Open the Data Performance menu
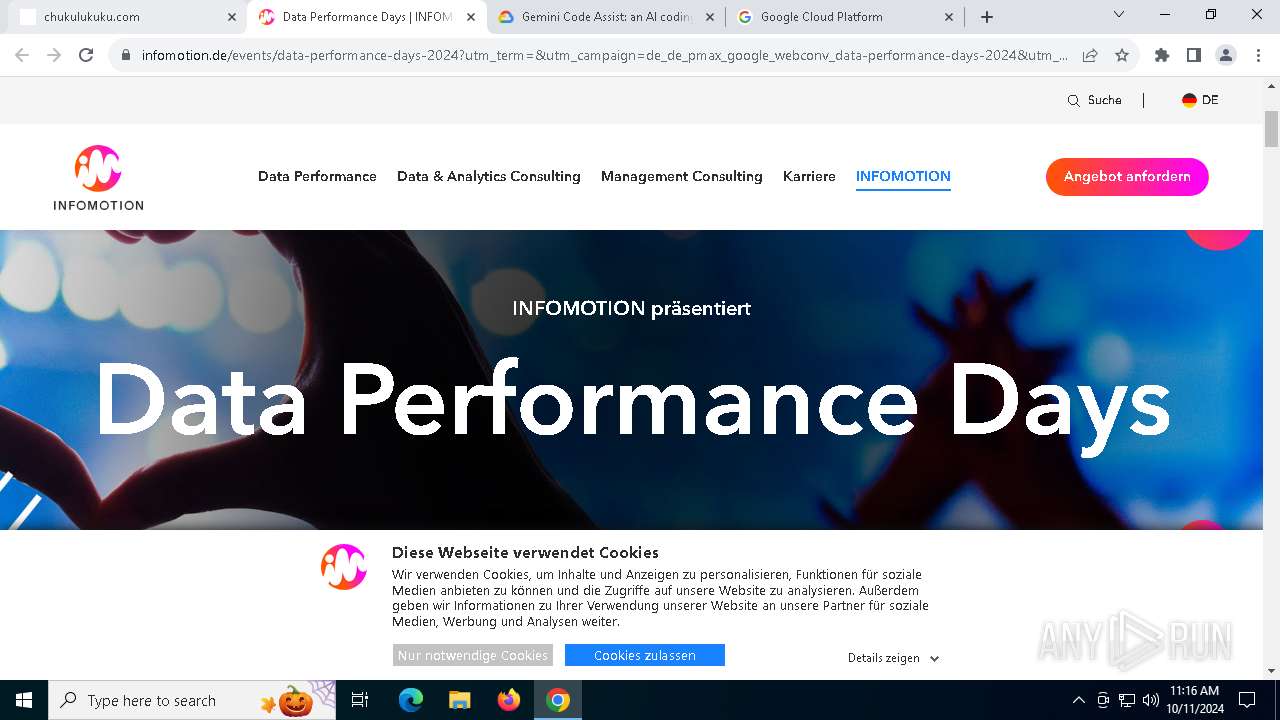The image size is (1280, 720). pos(317,176)
